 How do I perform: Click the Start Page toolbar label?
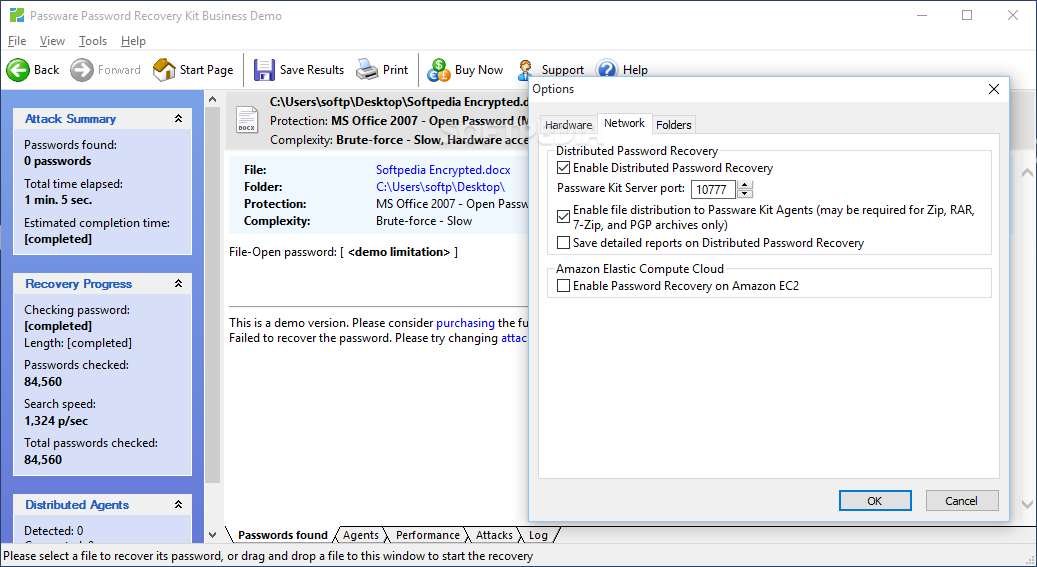206,69
